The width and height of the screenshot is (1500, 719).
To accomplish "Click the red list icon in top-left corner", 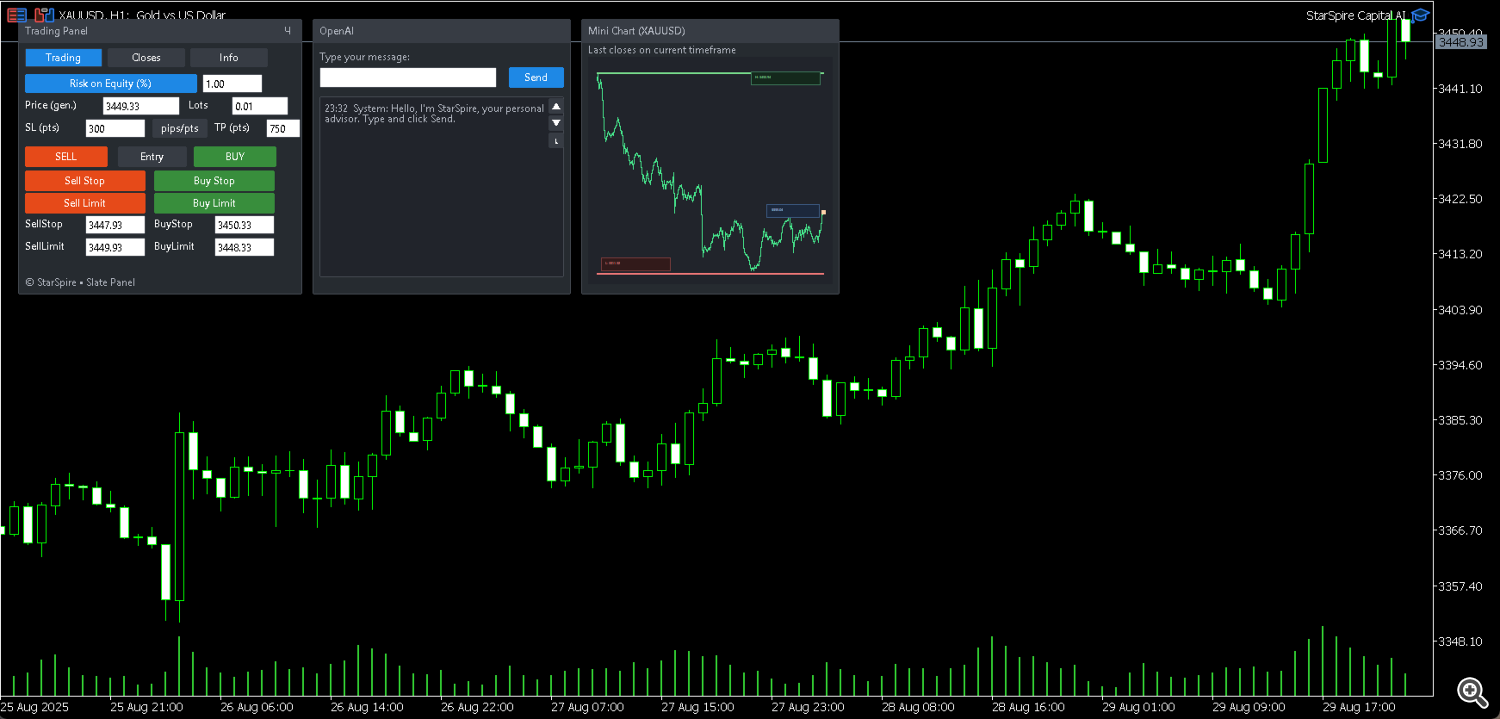I will [16, 15].
